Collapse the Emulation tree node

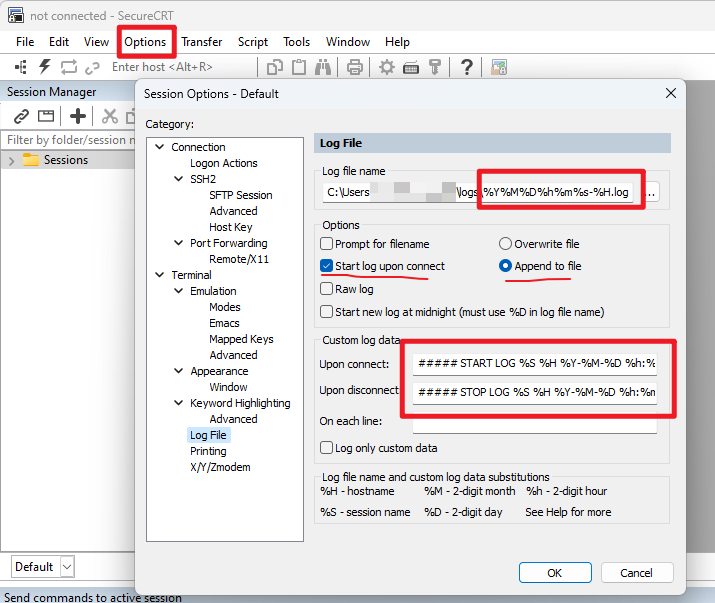point(178,291)
